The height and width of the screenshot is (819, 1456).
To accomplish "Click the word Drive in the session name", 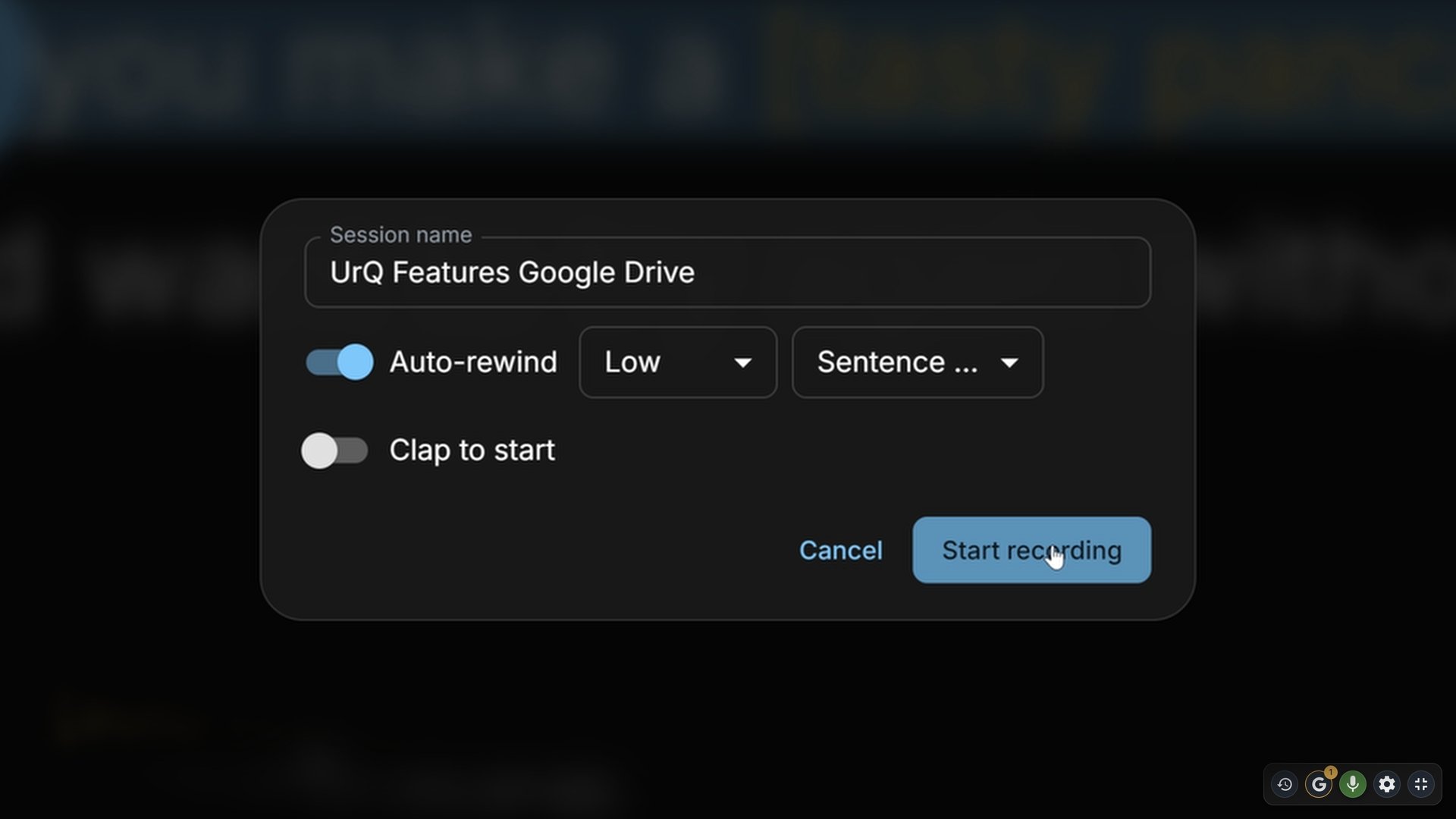I will pos(659,272).
